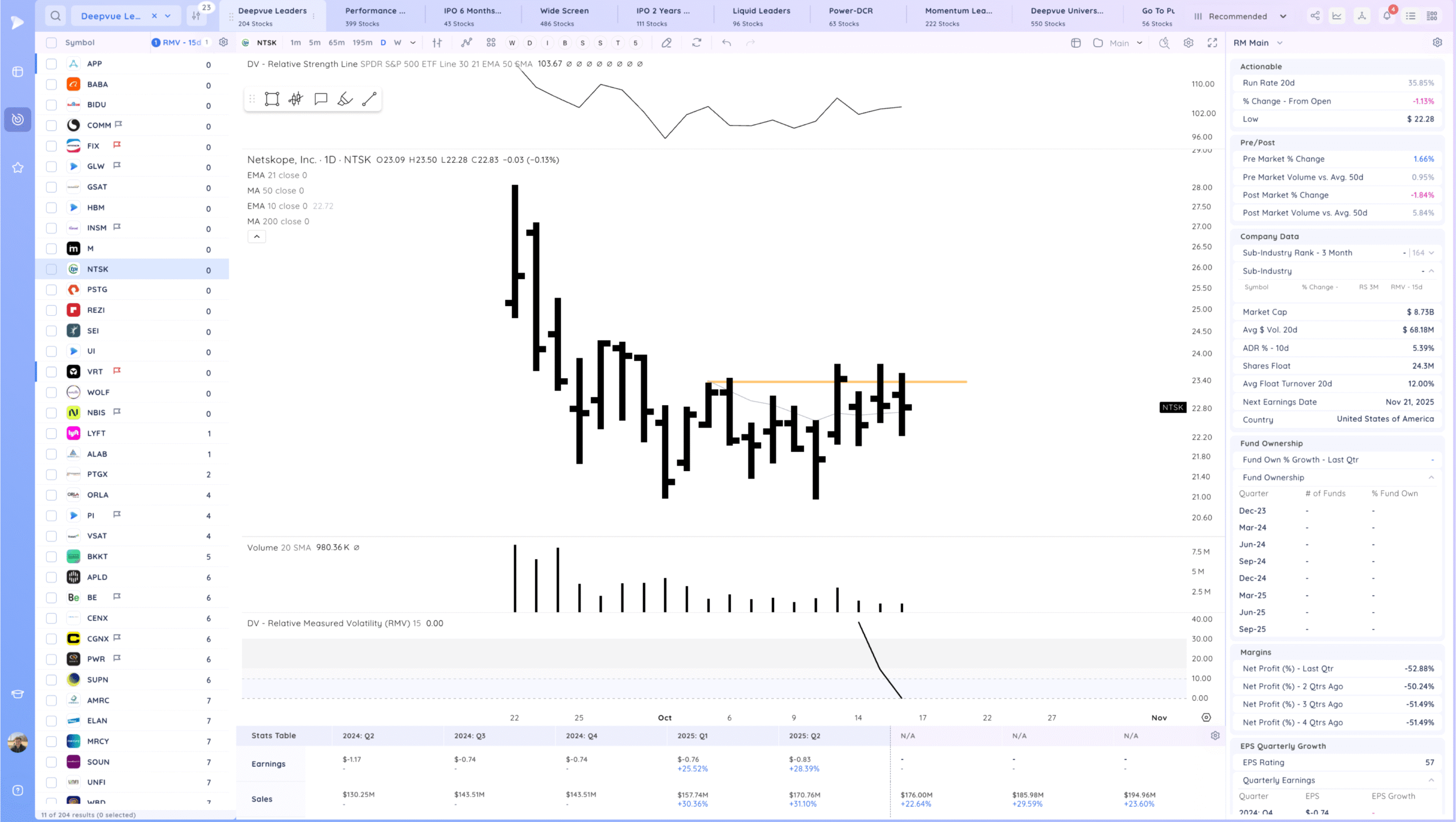This screenshot has width=1456, height=822.
Task: Click the share icon in top bar
Action: (x=1315, y=16)
